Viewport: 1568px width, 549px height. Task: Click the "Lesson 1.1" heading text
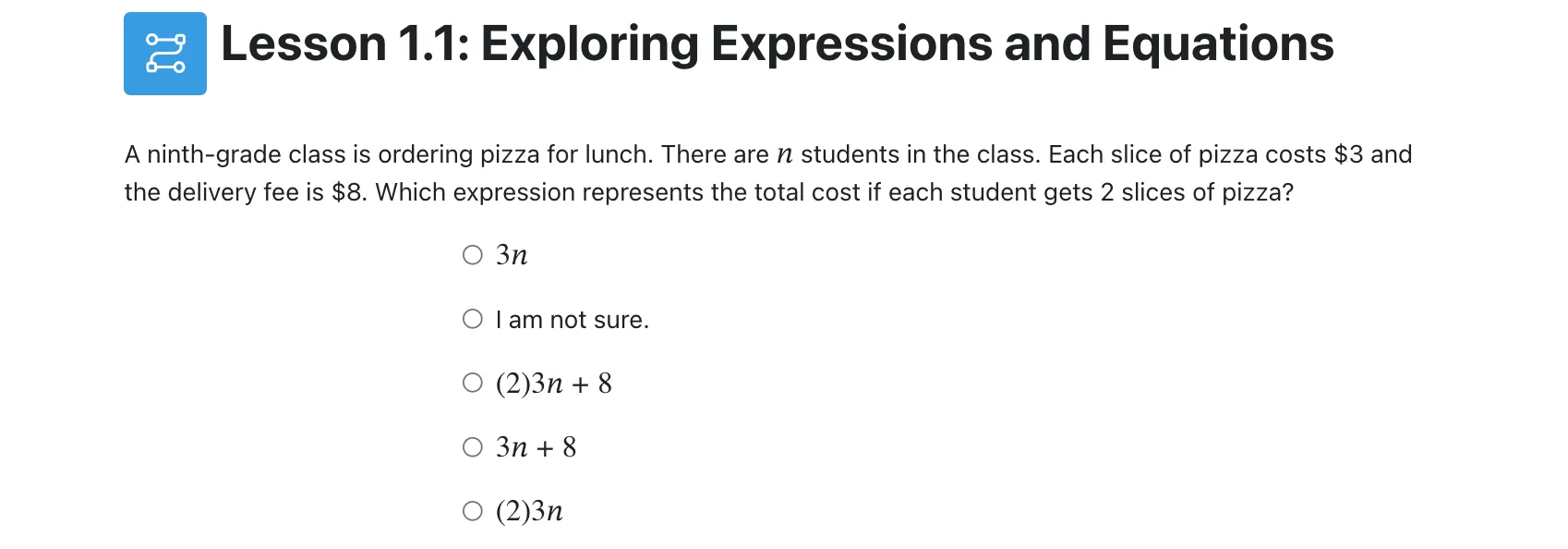click(342, 43)
